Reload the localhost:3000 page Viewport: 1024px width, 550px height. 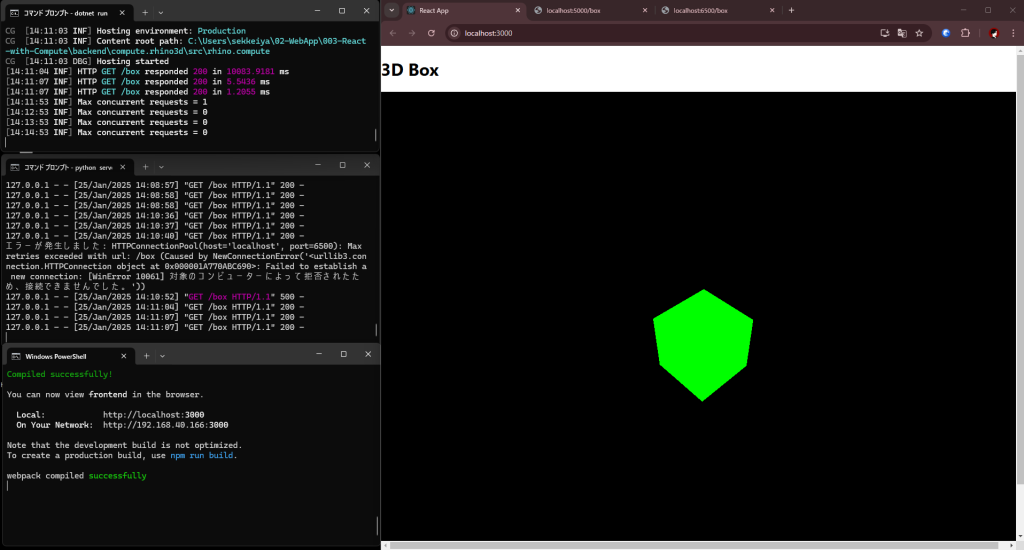[431, 33]
